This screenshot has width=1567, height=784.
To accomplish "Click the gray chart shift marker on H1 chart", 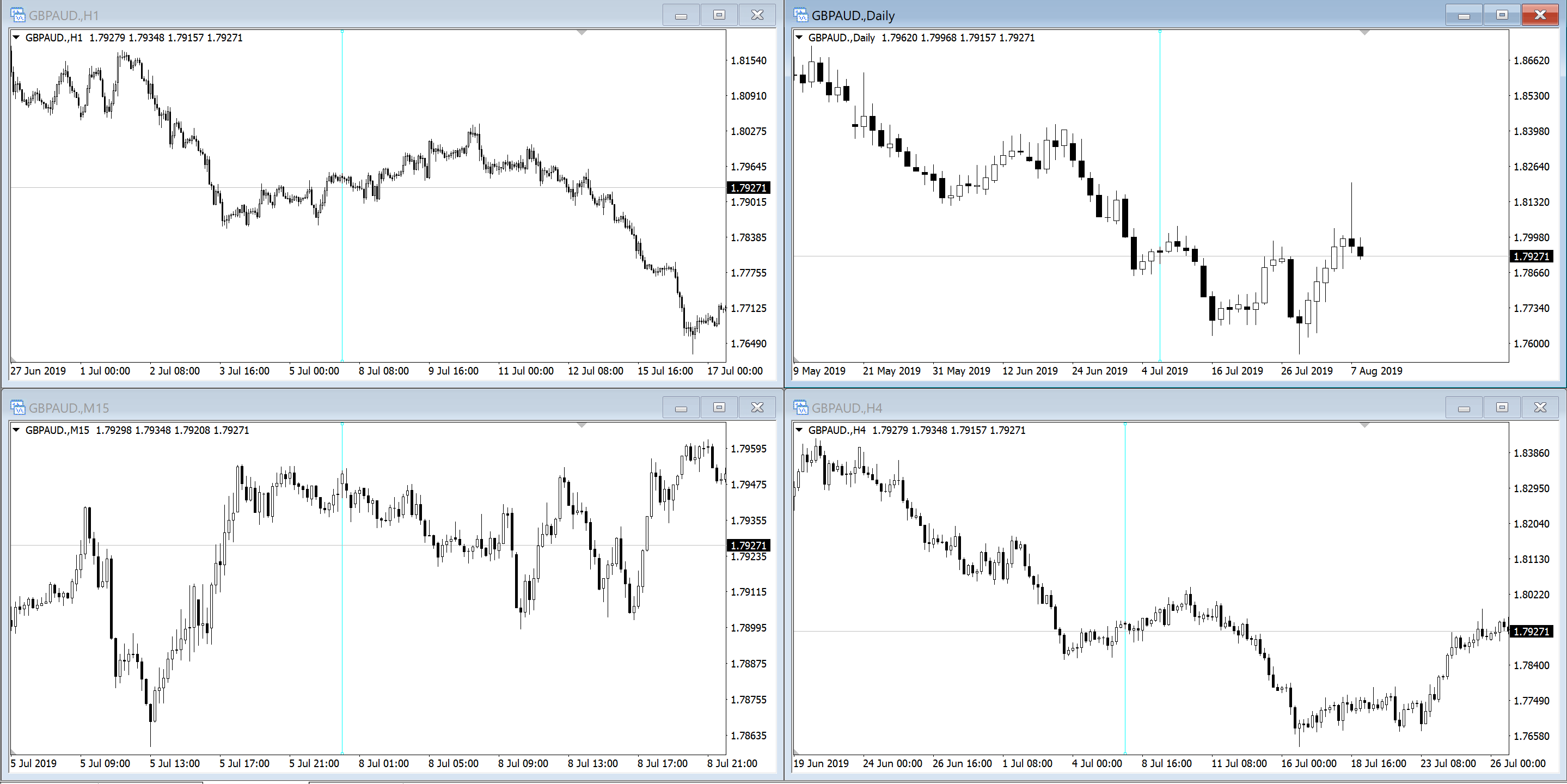I will [581, 32].
